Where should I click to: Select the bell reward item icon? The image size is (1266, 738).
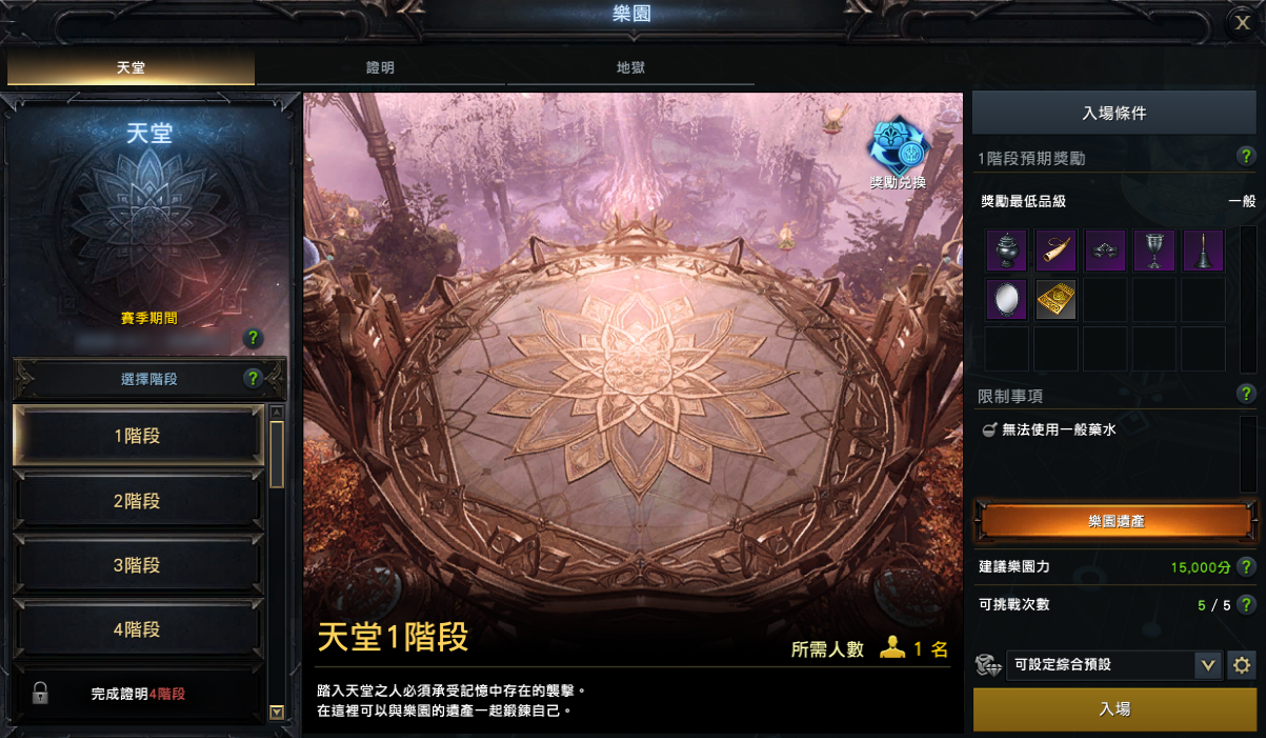pyautogui.click(x=1203, y=250)
